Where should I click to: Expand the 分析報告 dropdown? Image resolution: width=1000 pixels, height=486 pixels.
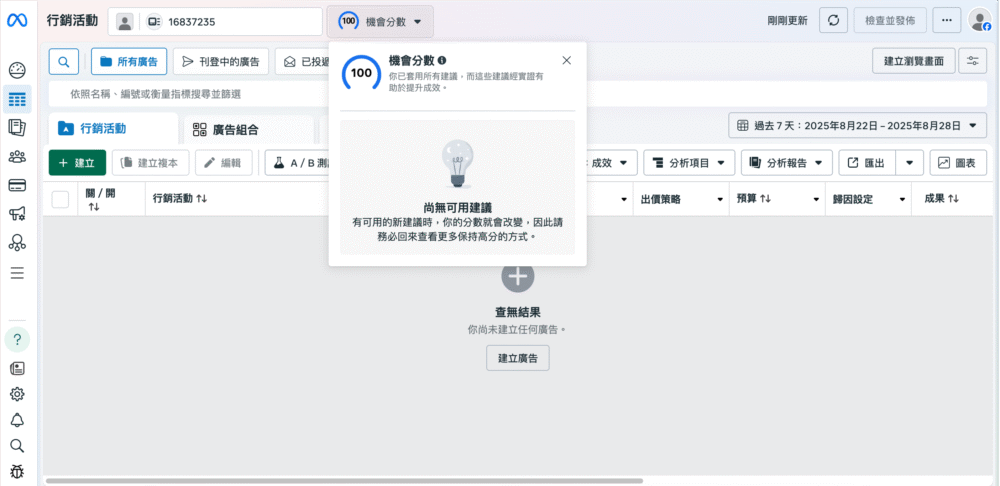coord(786,163)
